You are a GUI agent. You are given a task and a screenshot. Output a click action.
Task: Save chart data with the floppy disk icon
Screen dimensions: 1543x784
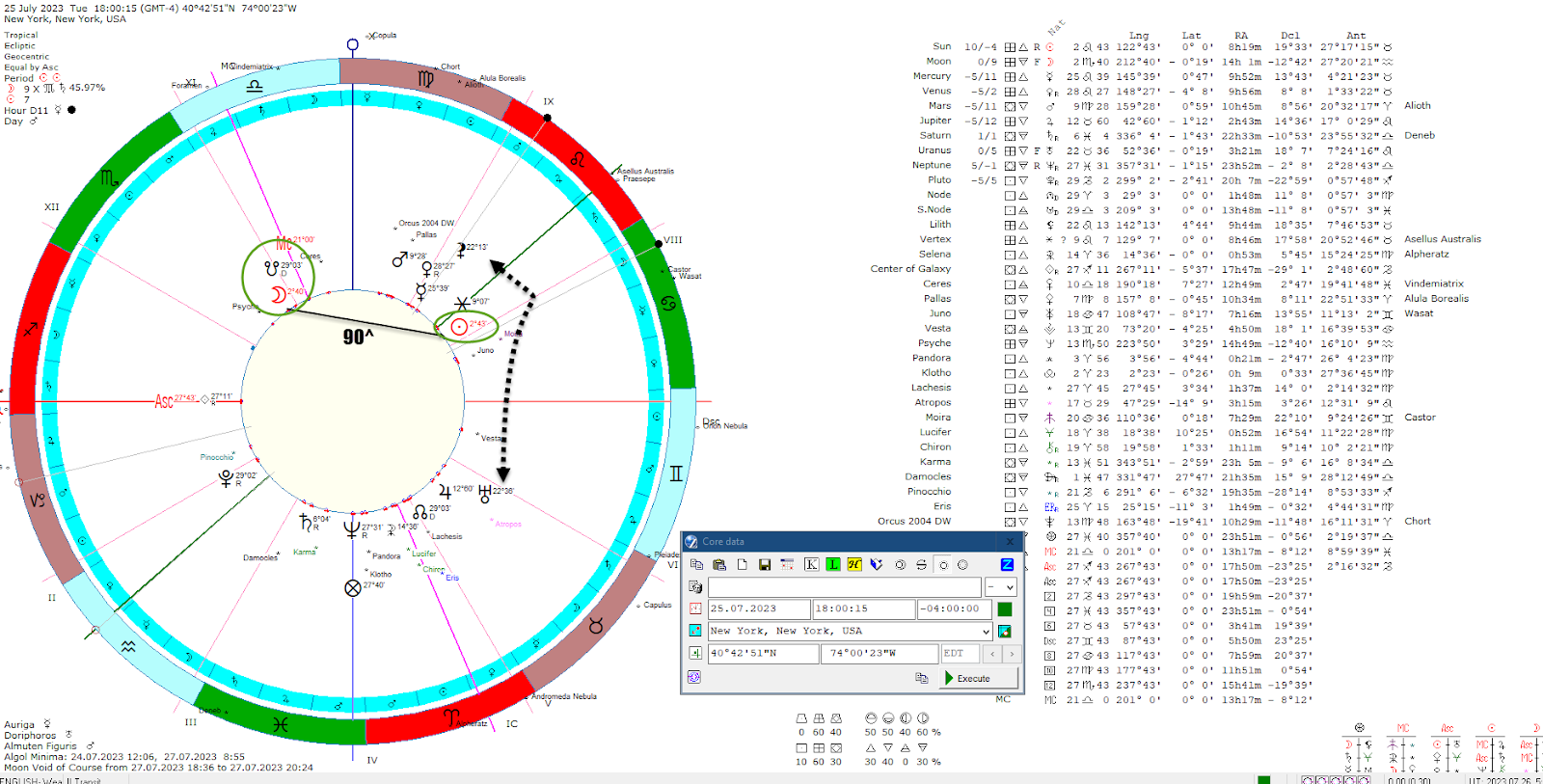pos(764,564)
